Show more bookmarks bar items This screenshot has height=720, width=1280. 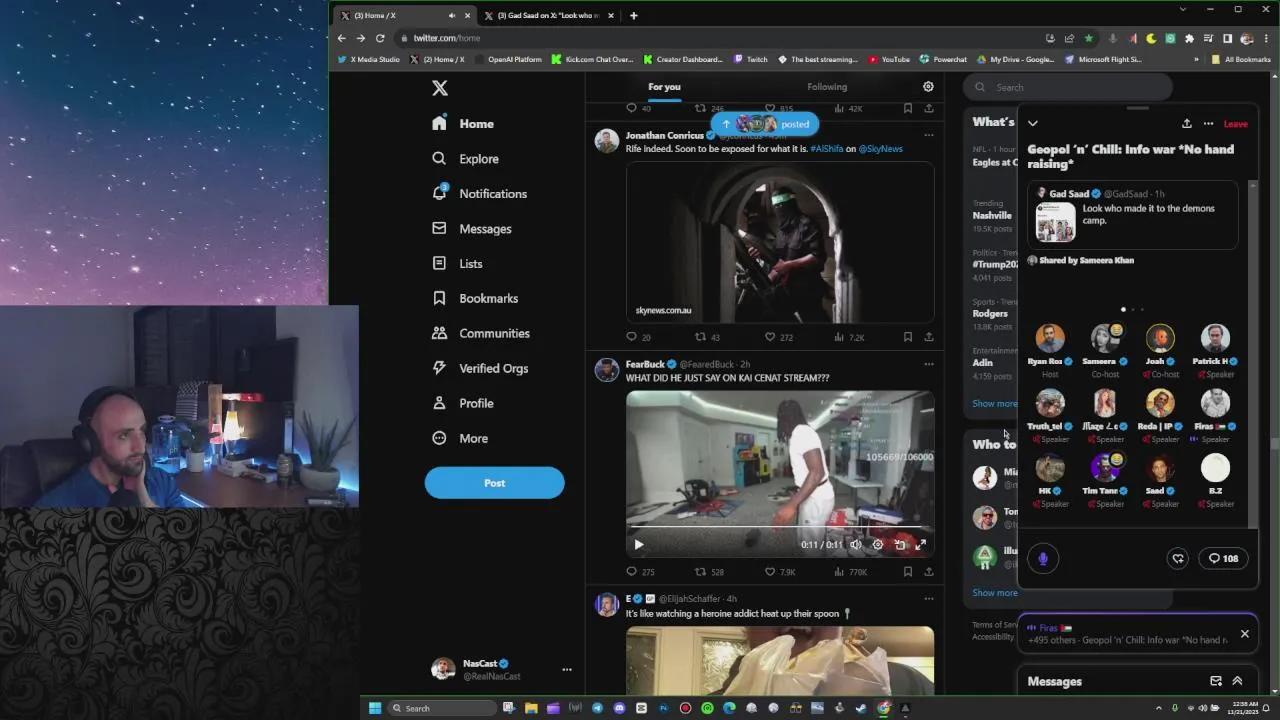pos(1196,59)
